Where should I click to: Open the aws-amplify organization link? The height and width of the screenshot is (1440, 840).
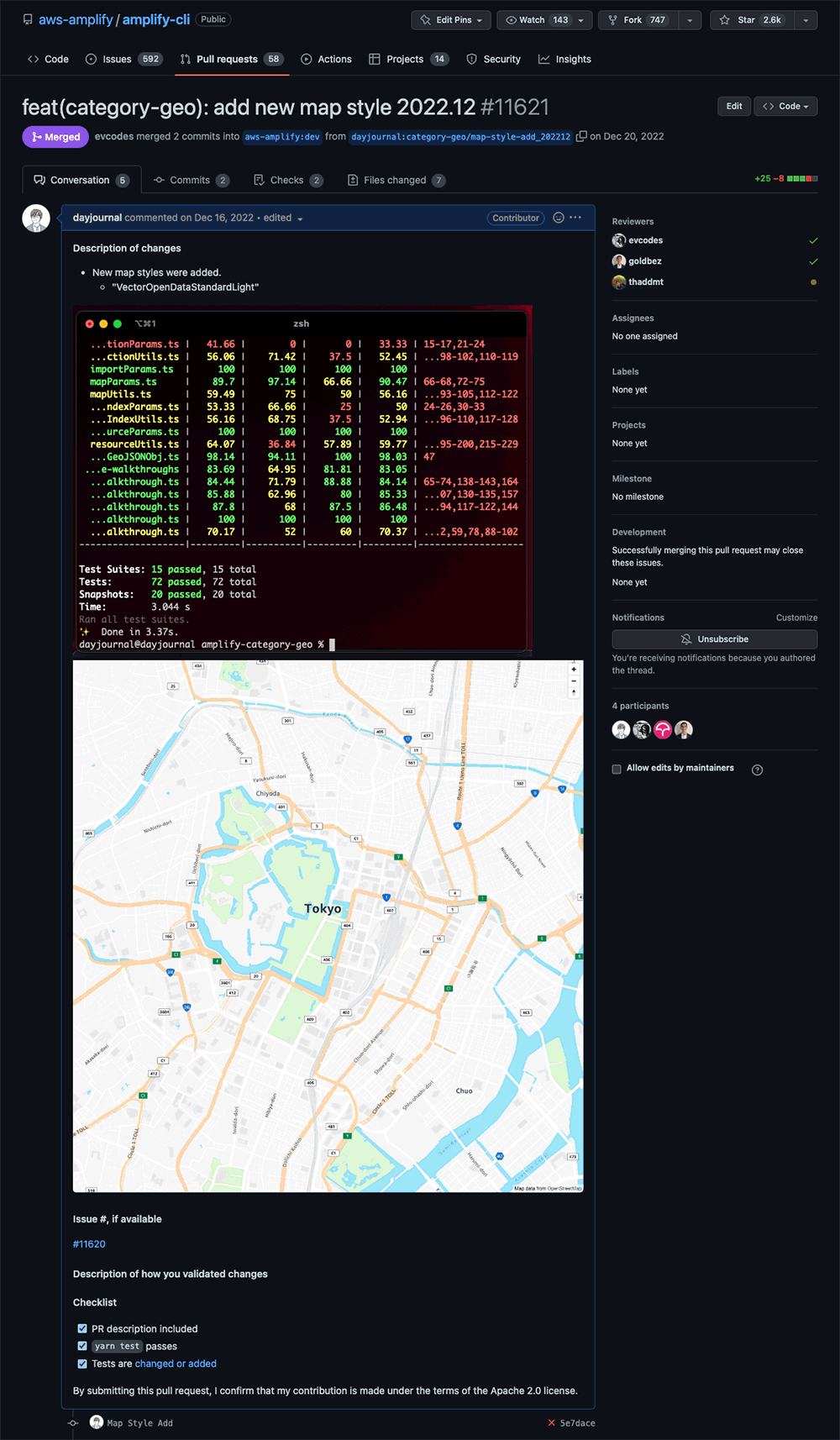coord(76,19)
